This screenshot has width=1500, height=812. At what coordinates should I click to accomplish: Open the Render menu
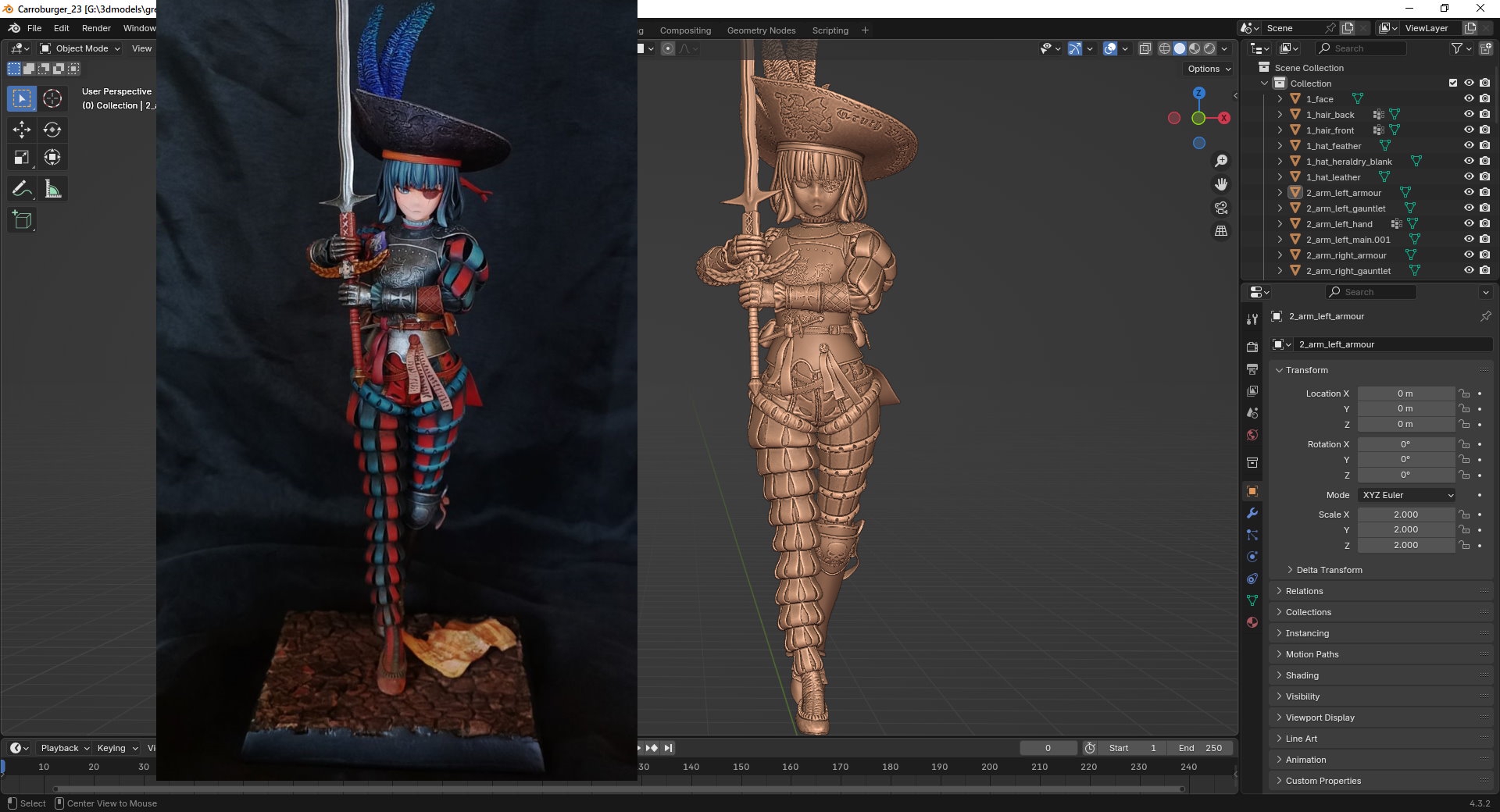click(96, 28)
